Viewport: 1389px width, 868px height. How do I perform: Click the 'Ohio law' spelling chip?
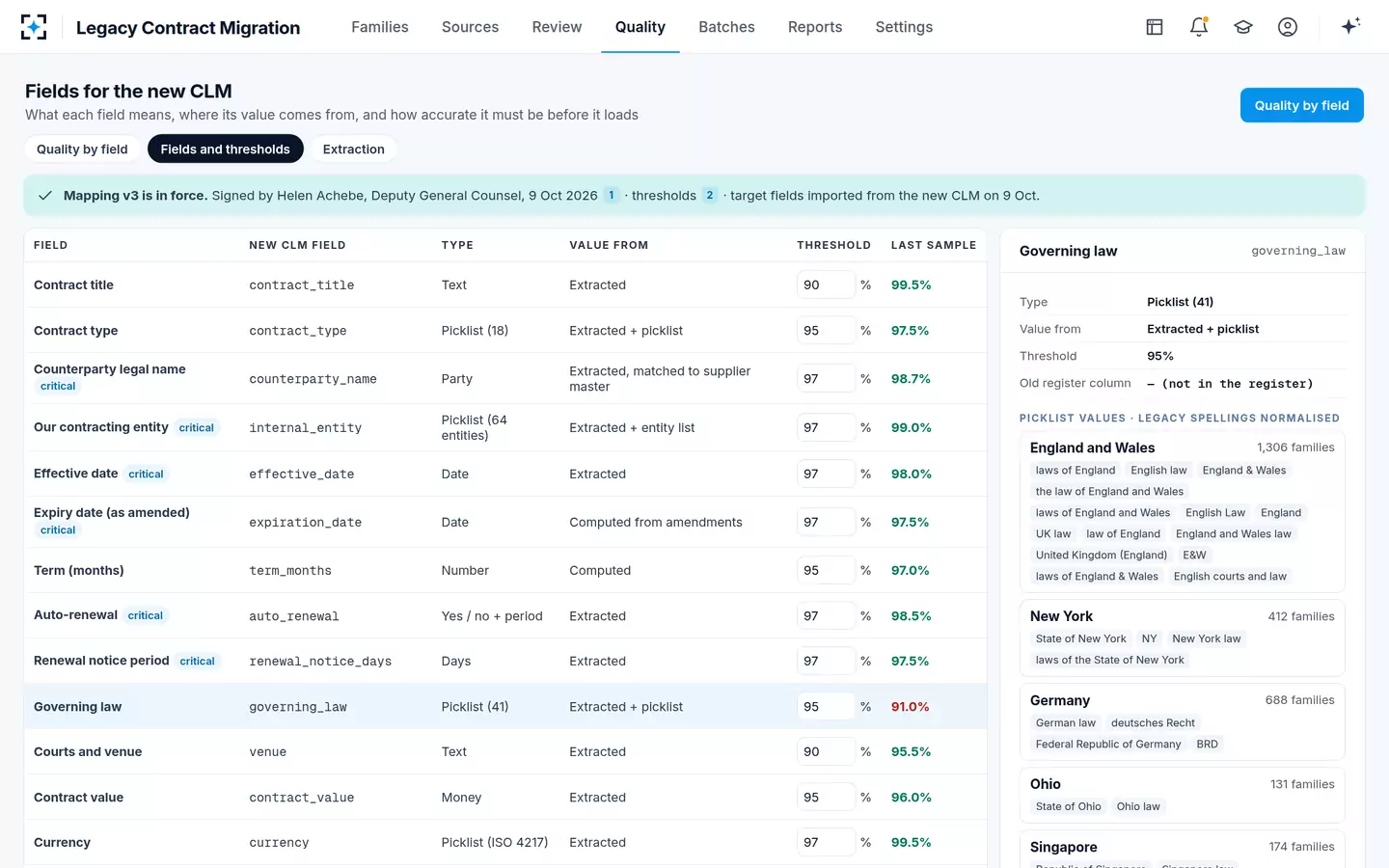click(x=1138, y=806)
